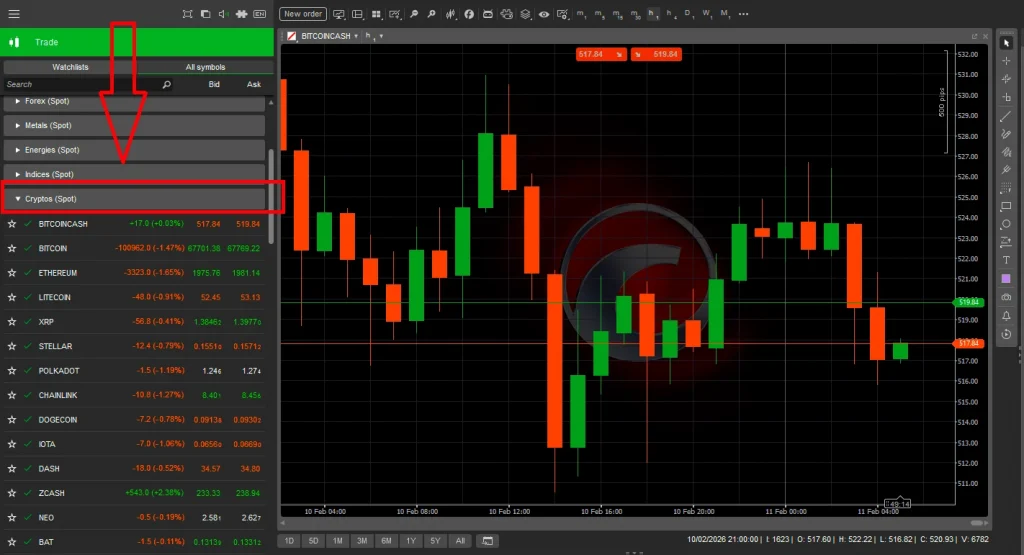The height and width of the screenshot is (555, 1024).
Task: Select the cursor pointer tool
Action: [x=1006, y=43]
